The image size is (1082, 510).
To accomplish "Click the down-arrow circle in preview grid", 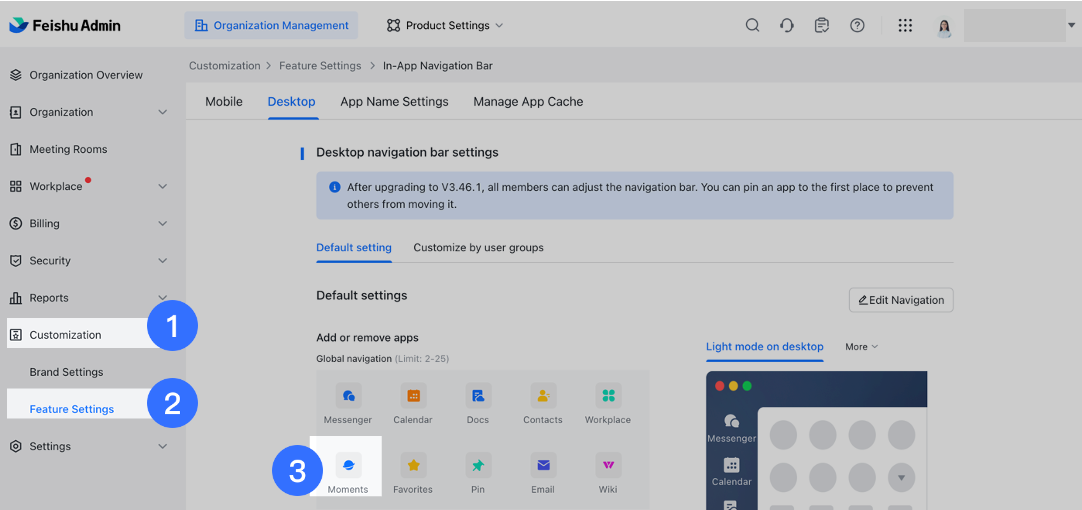I will click(x=901, y=477).
